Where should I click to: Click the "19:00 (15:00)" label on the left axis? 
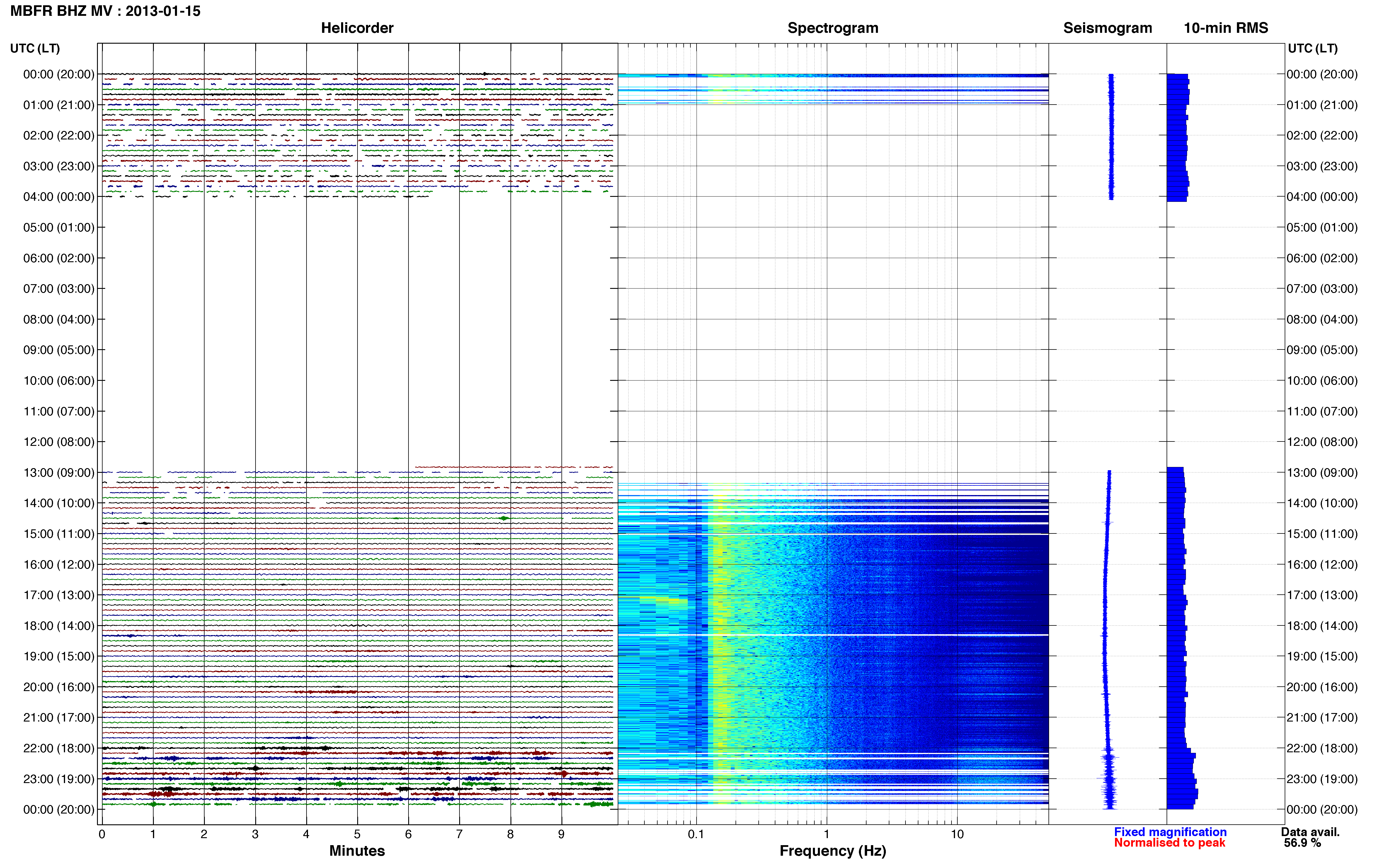coord(59,656)
